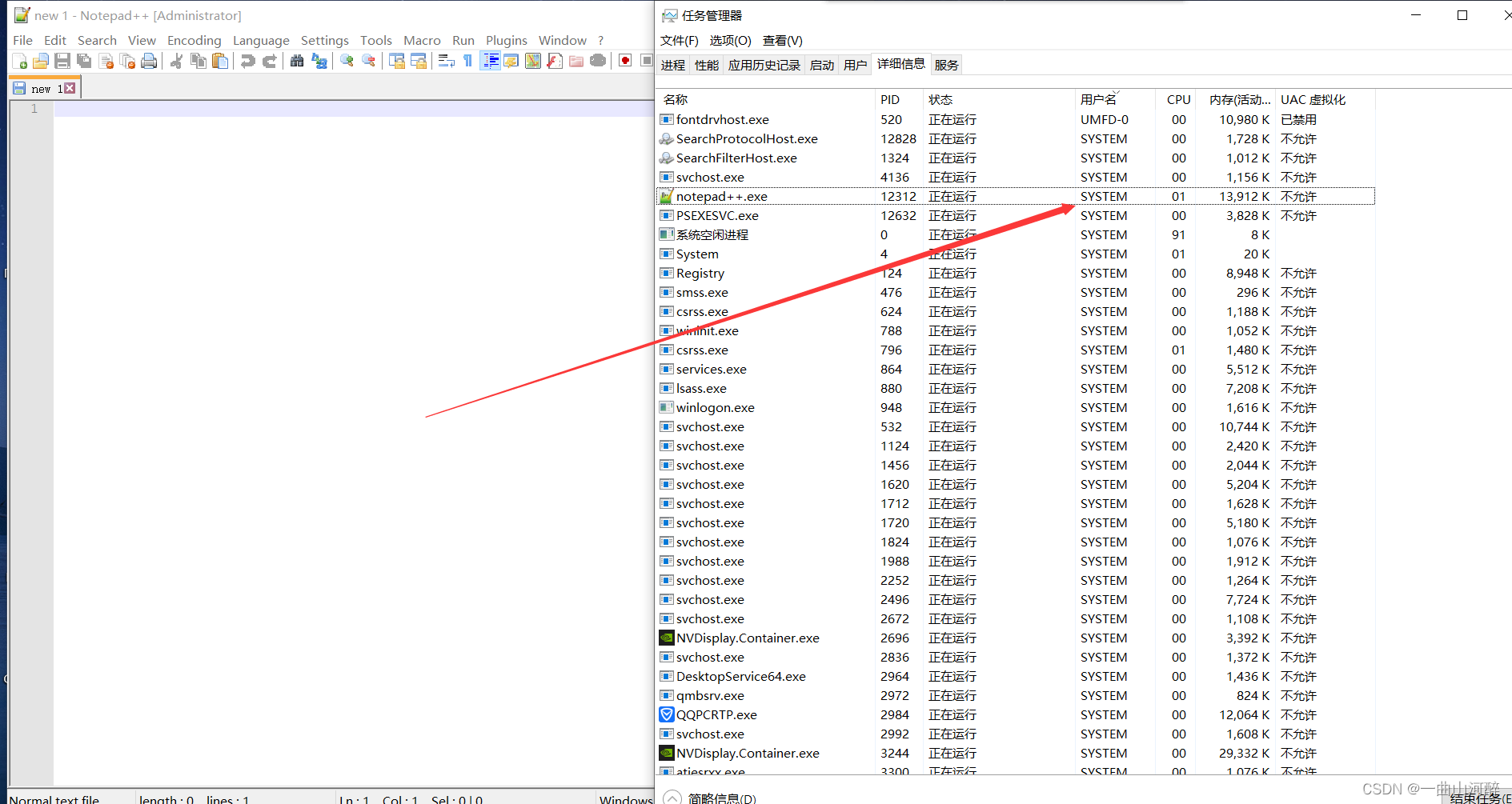The height and width of the screenshot is (804, 1512).
Task: Undo the last edit in Notepad++
Action: (248, 62)
